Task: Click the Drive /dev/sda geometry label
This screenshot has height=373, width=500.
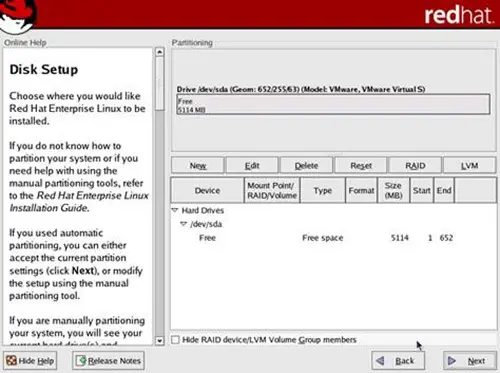Action: [x=301, y=89]
